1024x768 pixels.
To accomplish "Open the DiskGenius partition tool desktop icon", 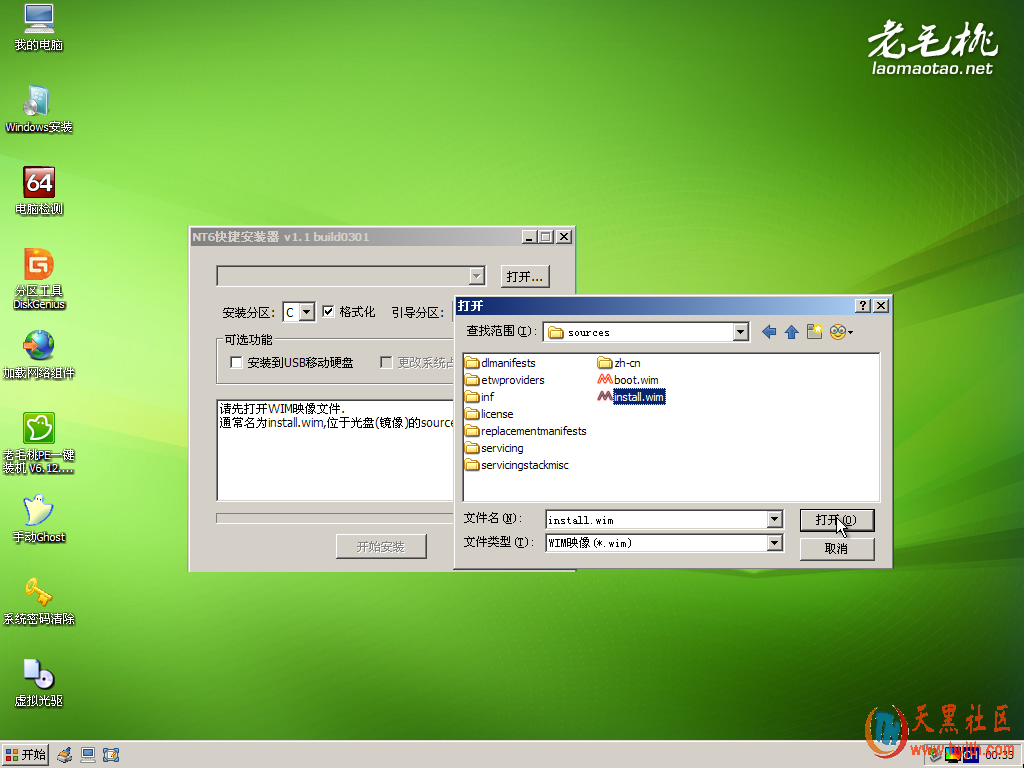I will (39, 267).
